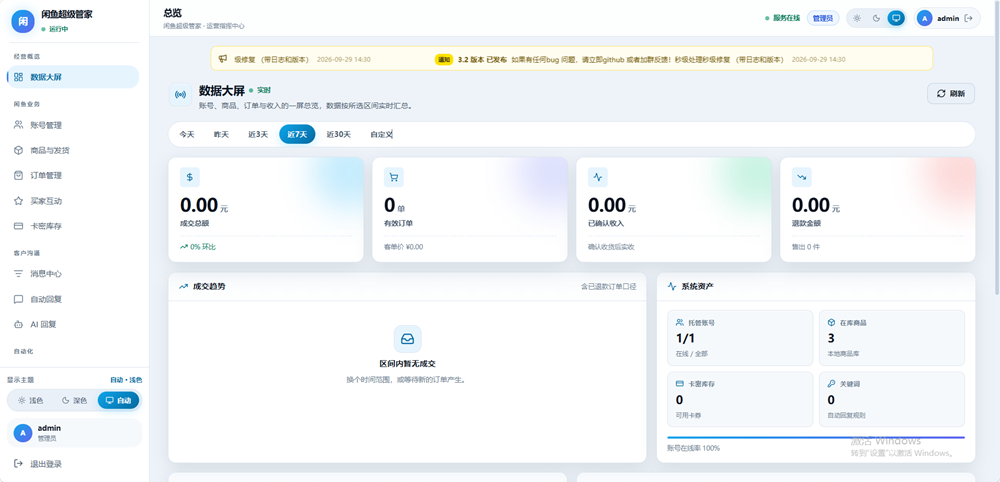
Task: Click the inbox icon in empty trend chart
Action: (408, 339)
